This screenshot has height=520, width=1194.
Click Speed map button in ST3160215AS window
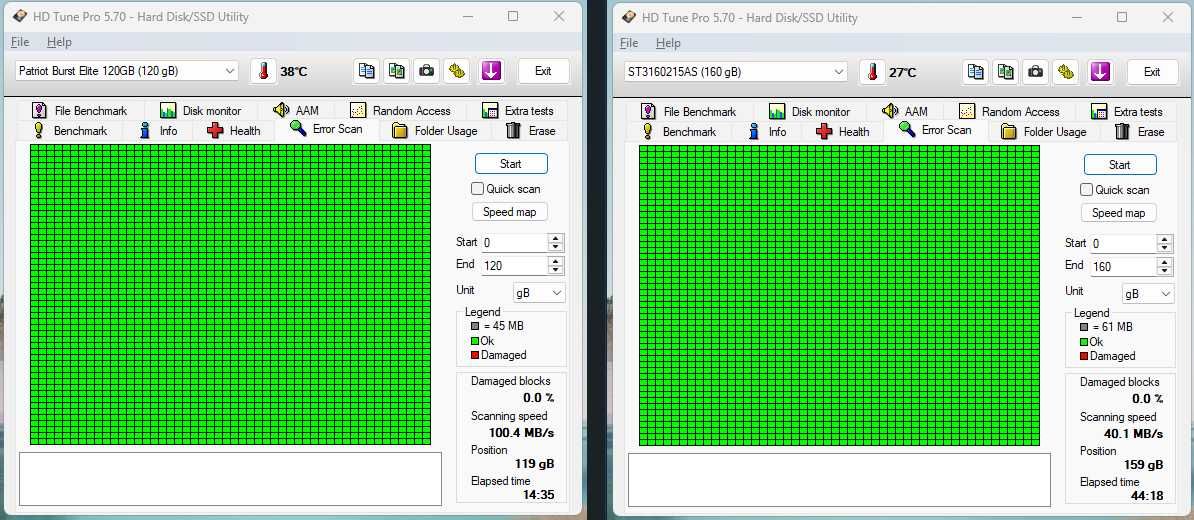[x=1119, y=212]
